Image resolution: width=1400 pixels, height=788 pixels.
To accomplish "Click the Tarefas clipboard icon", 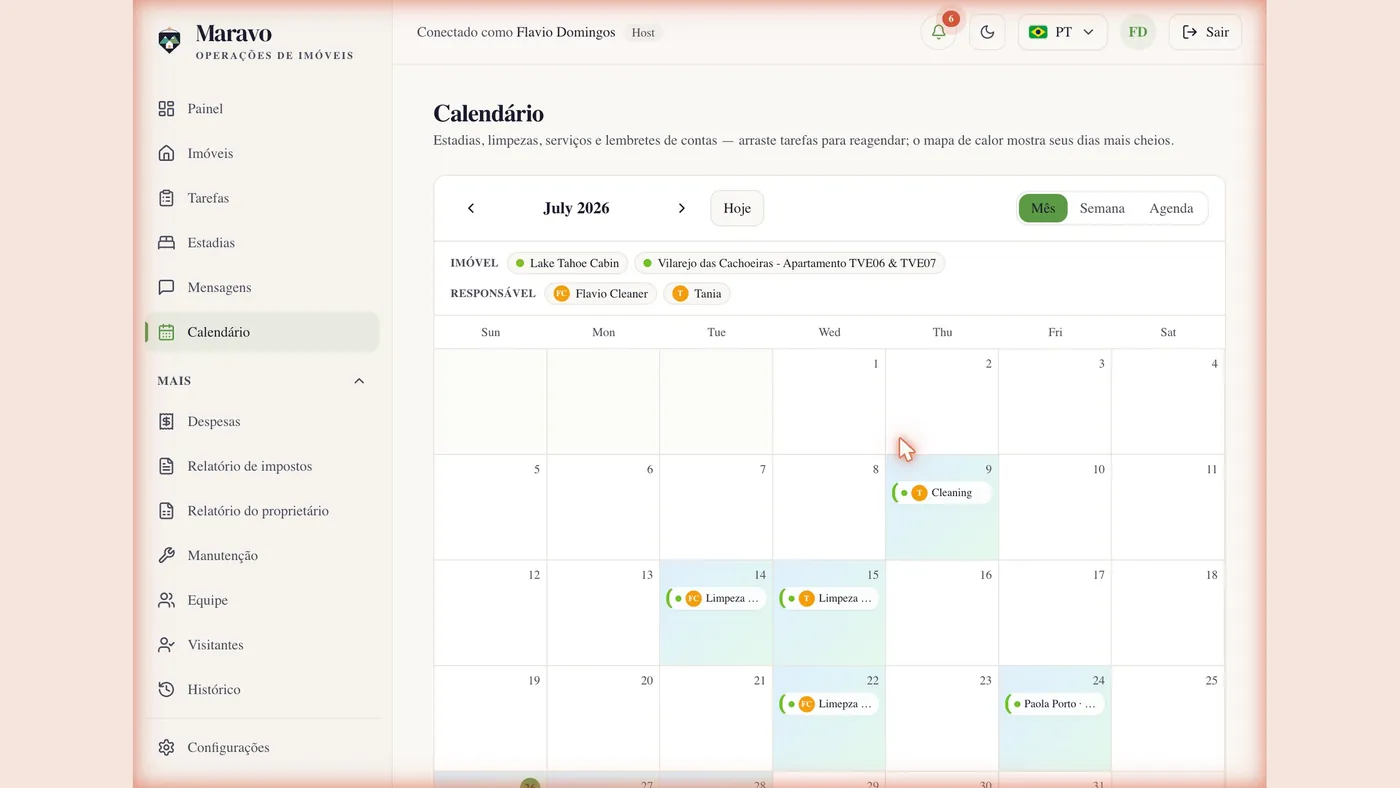I will point(167,198).
